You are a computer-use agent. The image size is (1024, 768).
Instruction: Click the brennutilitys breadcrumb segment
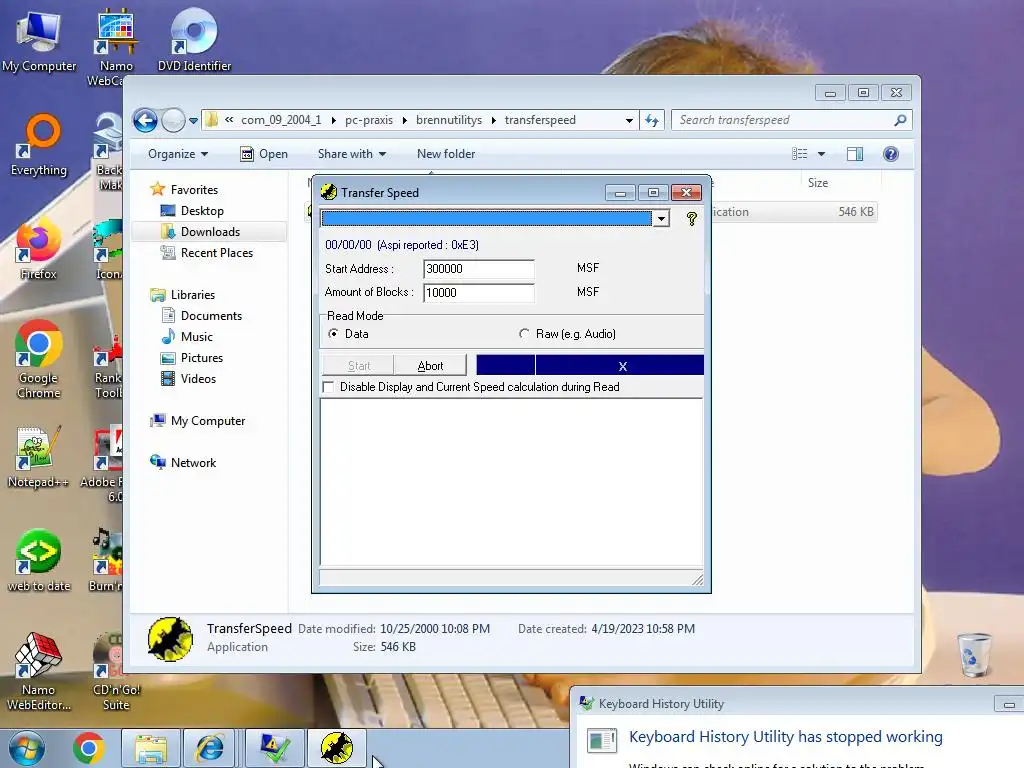coord(449,120)
